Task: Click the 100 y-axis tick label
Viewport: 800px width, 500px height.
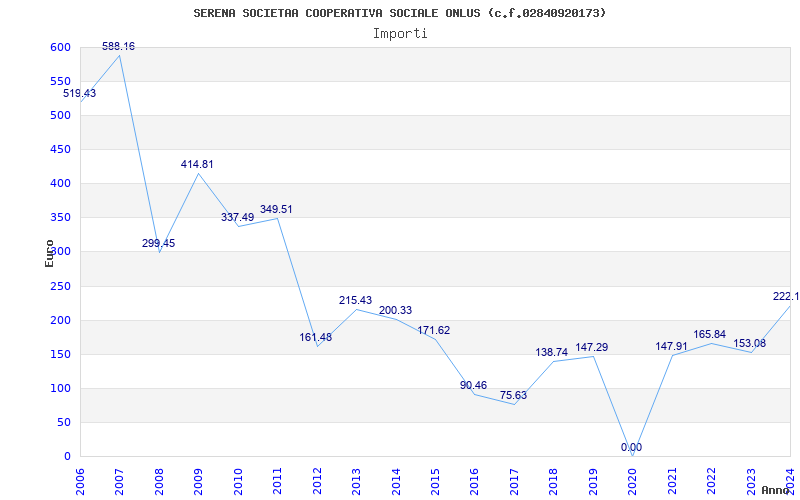Action: point(60,388)
